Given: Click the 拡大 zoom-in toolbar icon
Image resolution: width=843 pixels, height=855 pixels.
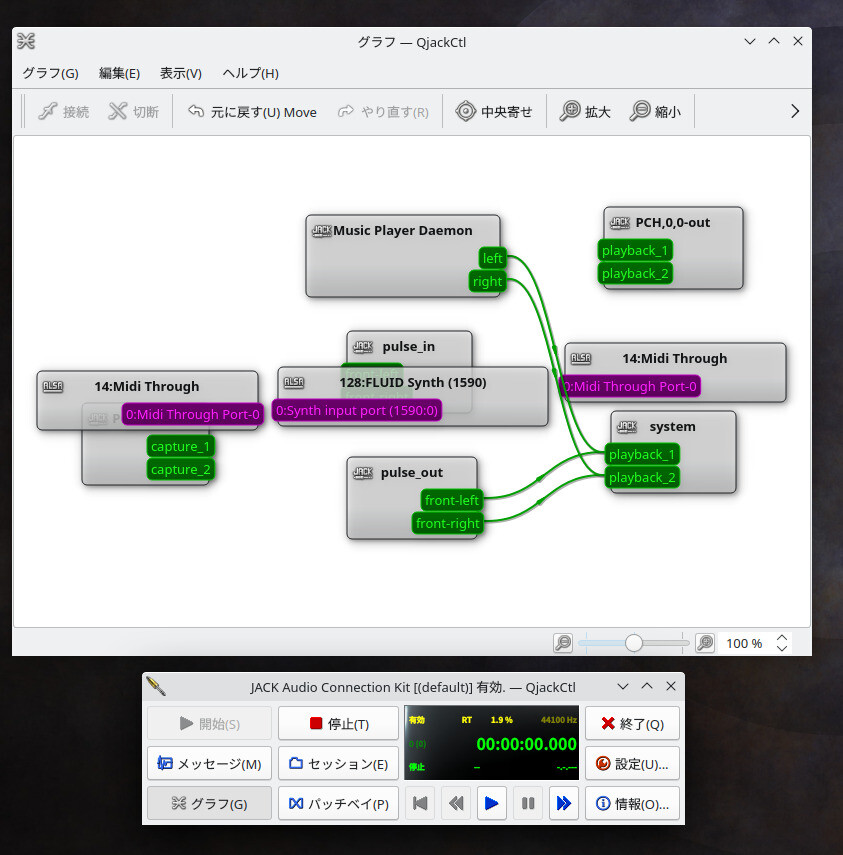Looking at the screenshot, I should point(570,111).
